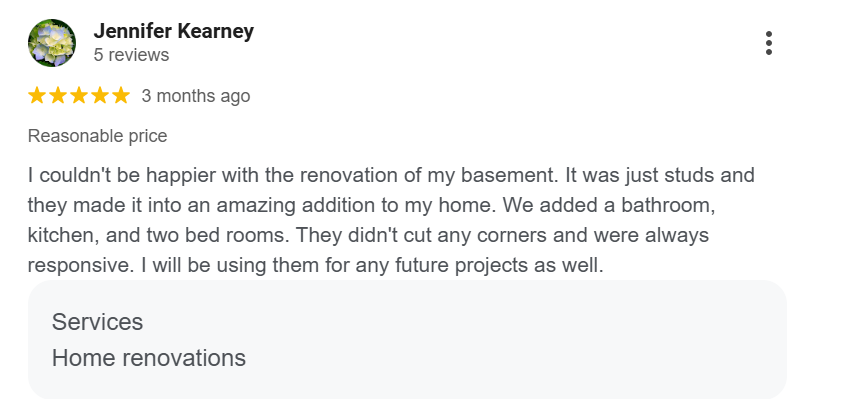Viewport: 846px width, 399px height.
Task: Select the fifth gold rating star
Action: (x=121, y=95)
